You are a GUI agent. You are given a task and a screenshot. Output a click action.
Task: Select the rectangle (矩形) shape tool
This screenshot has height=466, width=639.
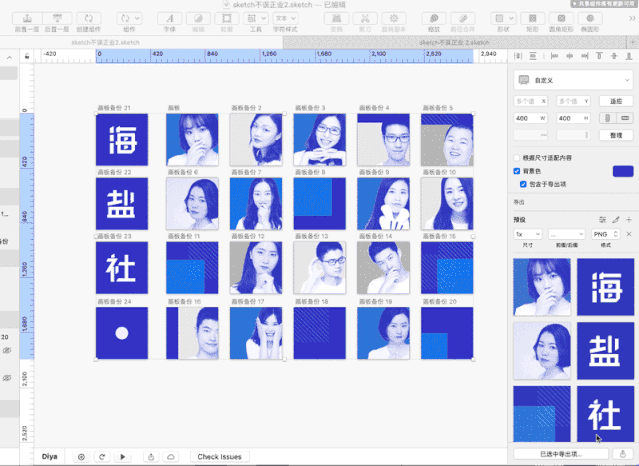tap(532, 18)
